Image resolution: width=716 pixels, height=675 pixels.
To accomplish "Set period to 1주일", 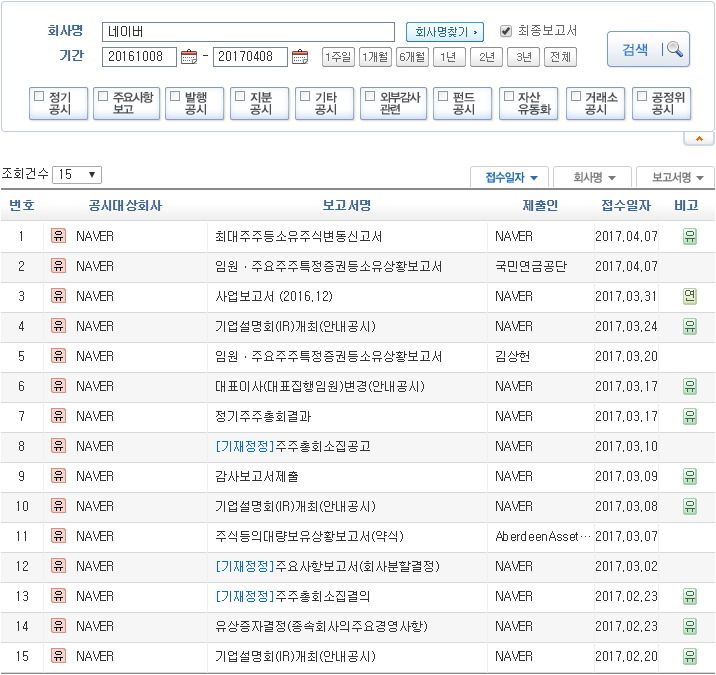I will (338, 57).
